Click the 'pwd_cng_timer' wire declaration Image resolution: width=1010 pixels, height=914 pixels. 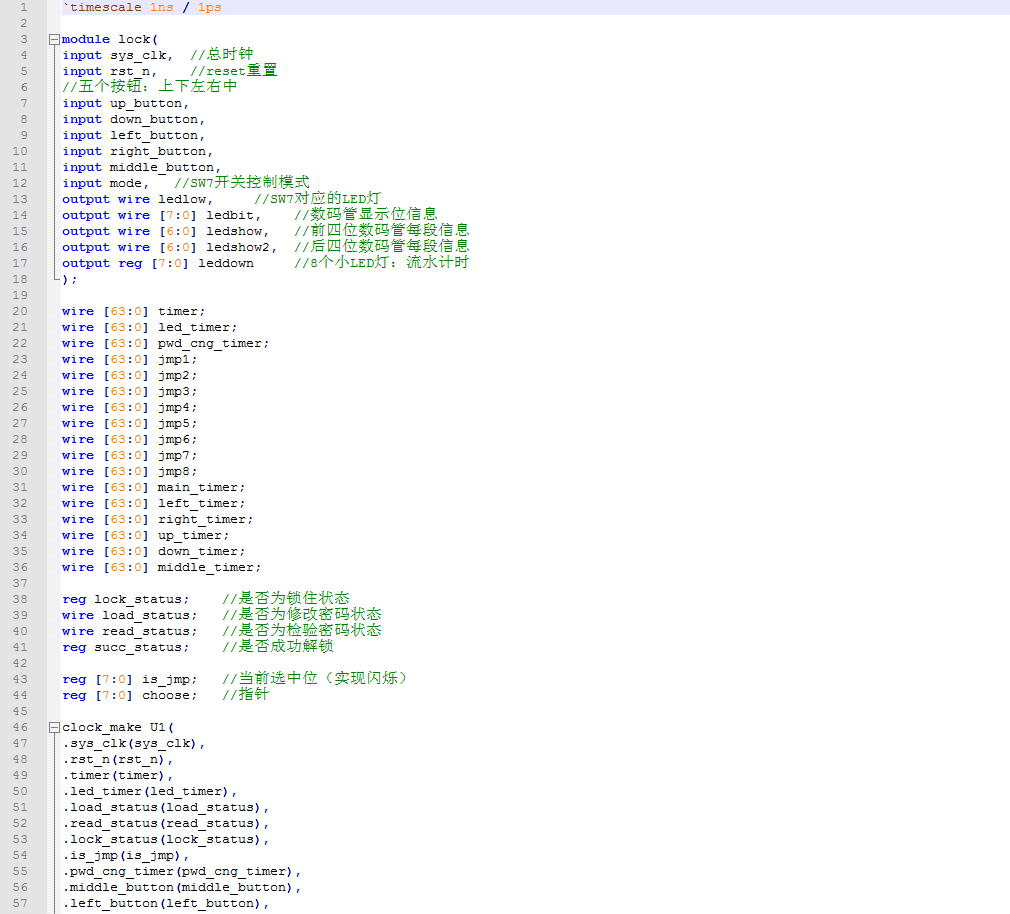click(210, 344)
